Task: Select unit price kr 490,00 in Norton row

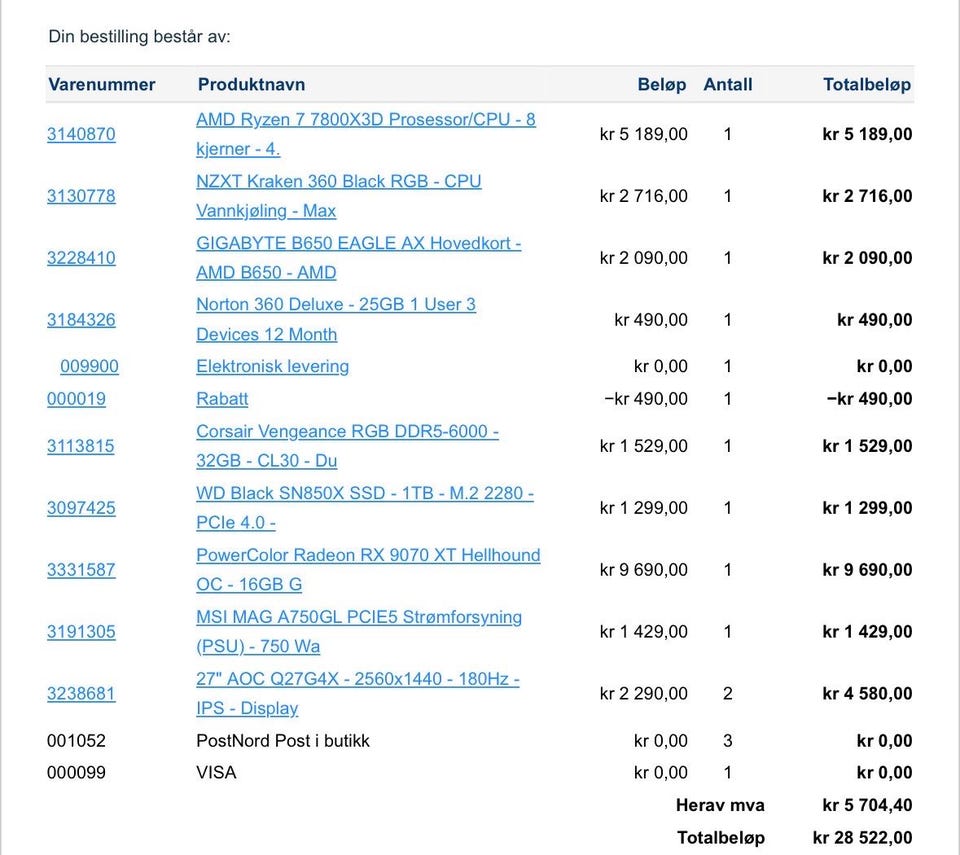Action: [x=651, y=320]
